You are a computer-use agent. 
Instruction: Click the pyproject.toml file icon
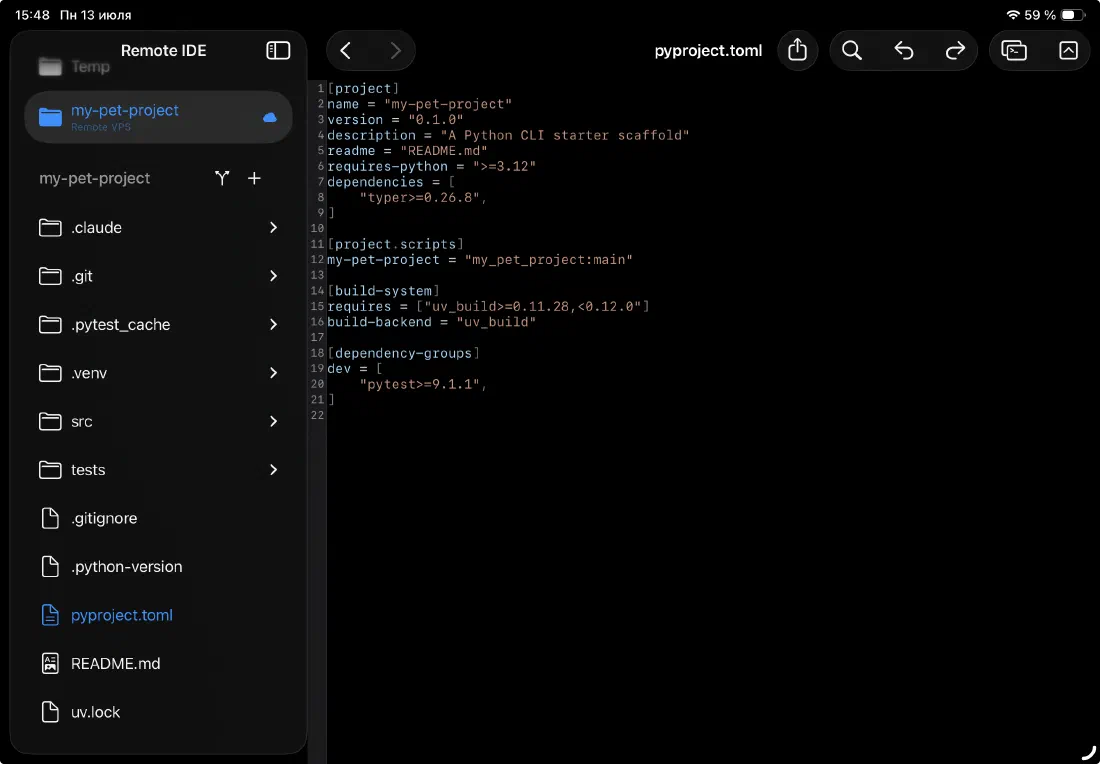pyautogui.click(x=50, y=615)
